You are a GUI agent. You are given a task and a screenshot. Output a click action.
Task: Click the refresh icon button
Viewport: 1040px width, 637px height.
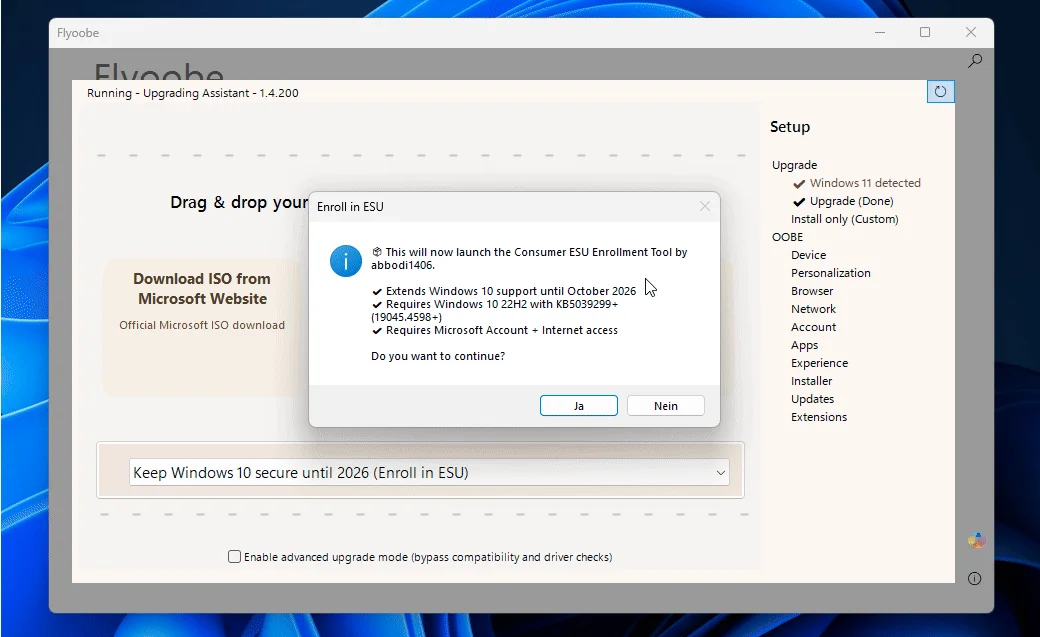pos(941,92)
